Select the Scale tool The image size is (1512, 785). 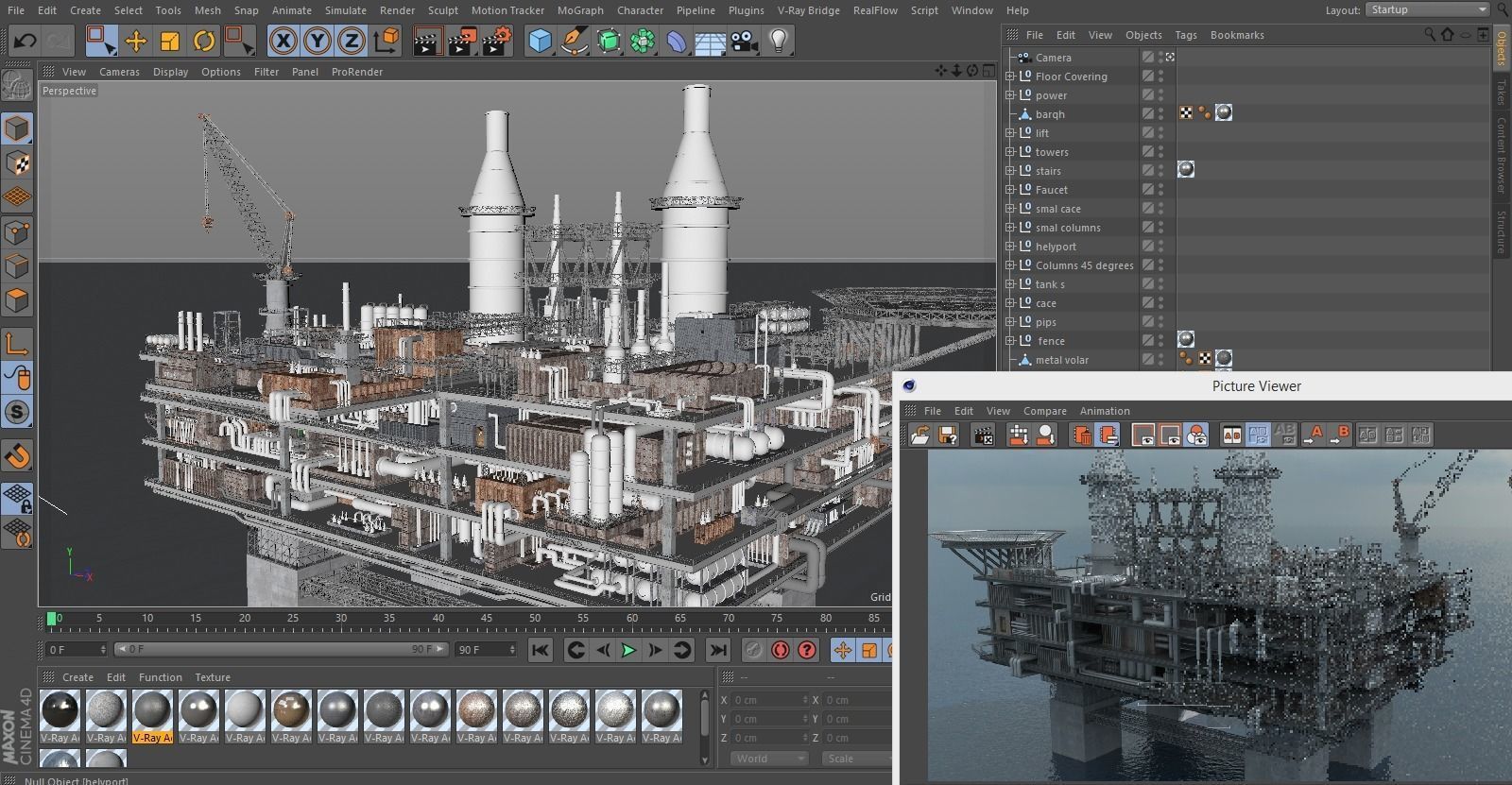[x=169, y=41]
